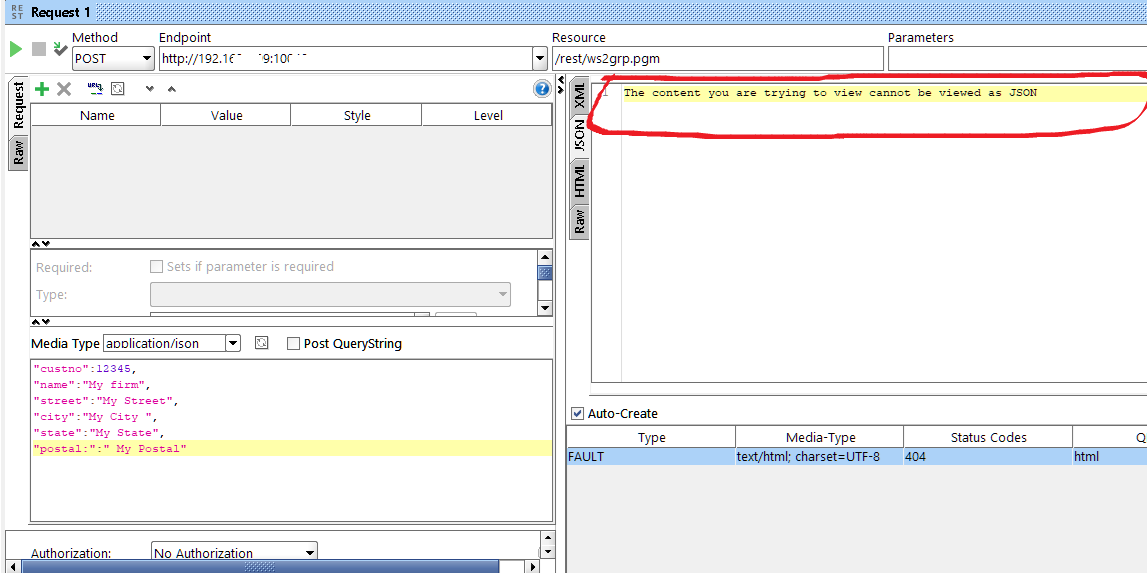
Task: Click the "custno":12345 line in the body
Action: [85, 368]
